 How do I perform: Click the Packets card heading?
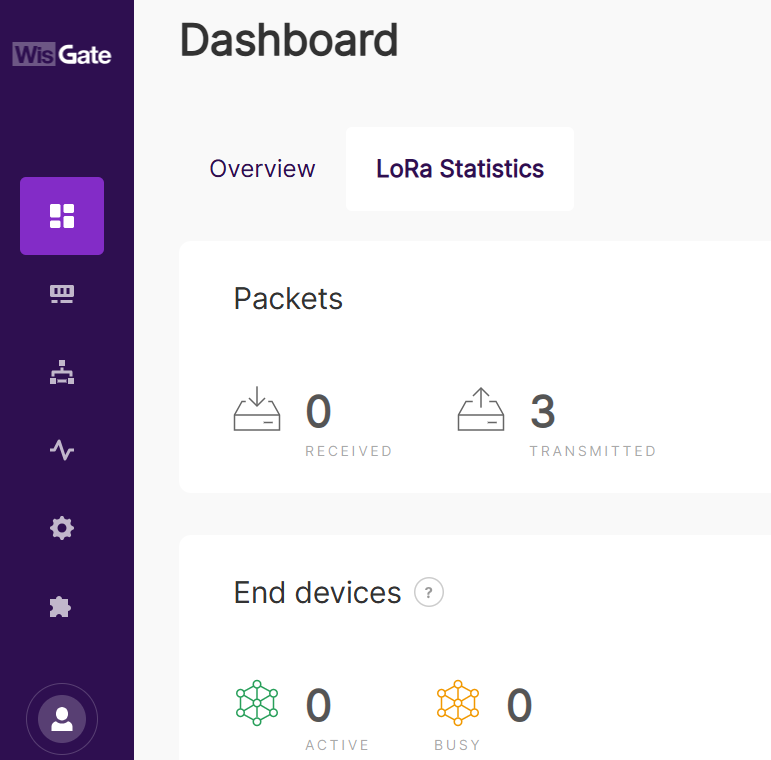288,298
